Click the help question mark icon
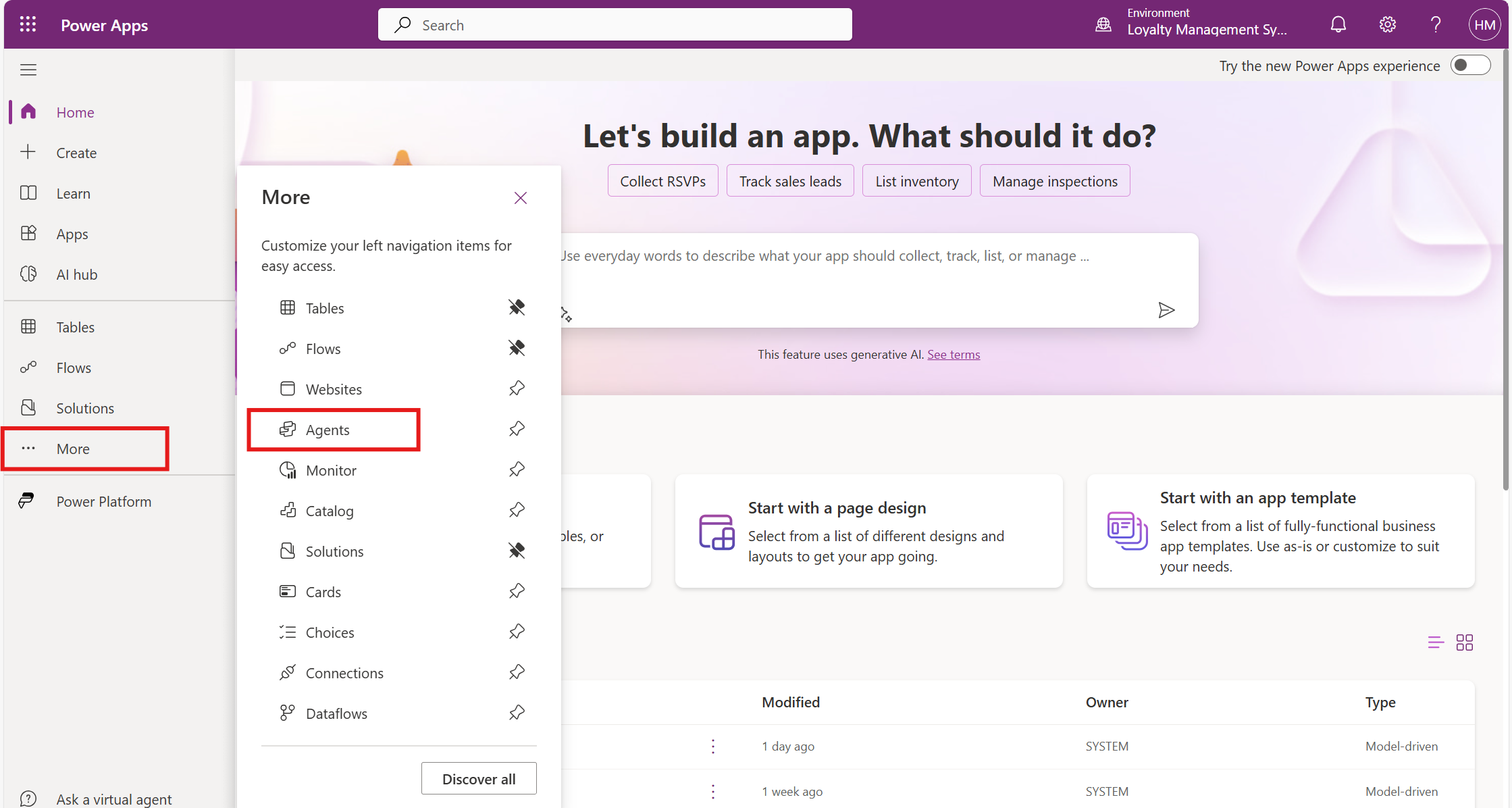The height and width of the screenshot is (808, 1512). 1436,25
